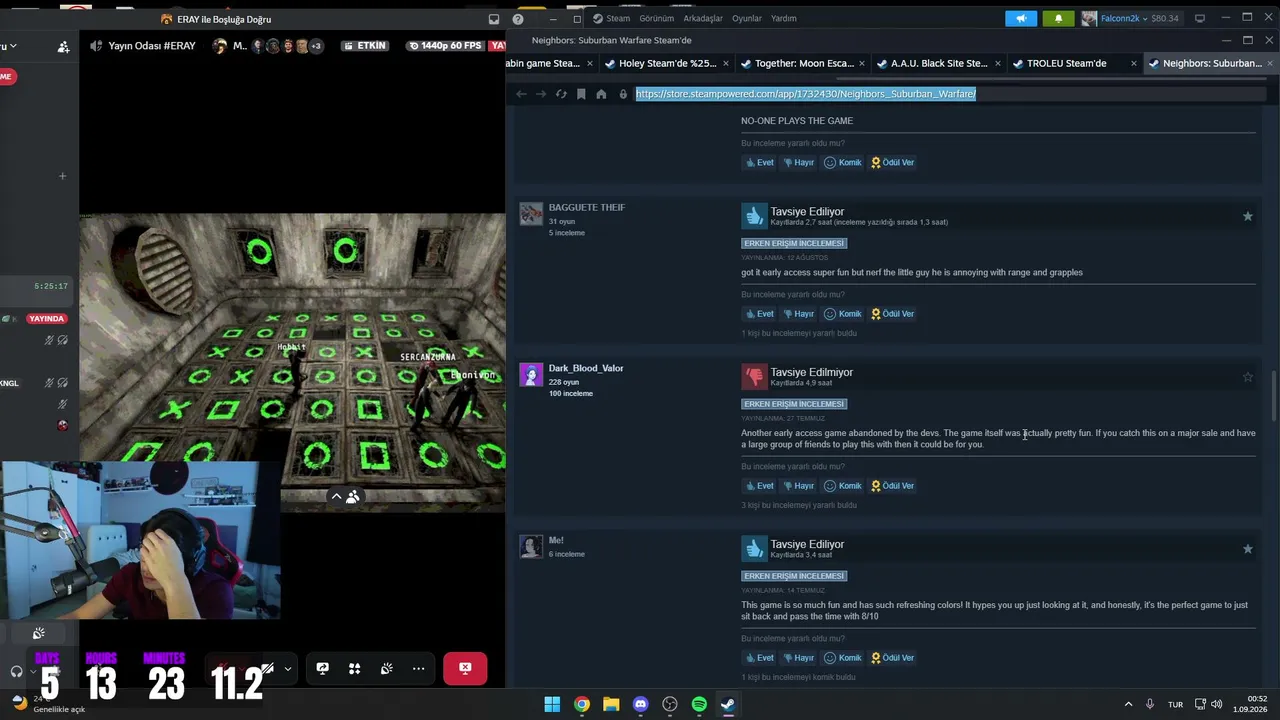Click the Steam forward navigation arrow

[541, 94]
